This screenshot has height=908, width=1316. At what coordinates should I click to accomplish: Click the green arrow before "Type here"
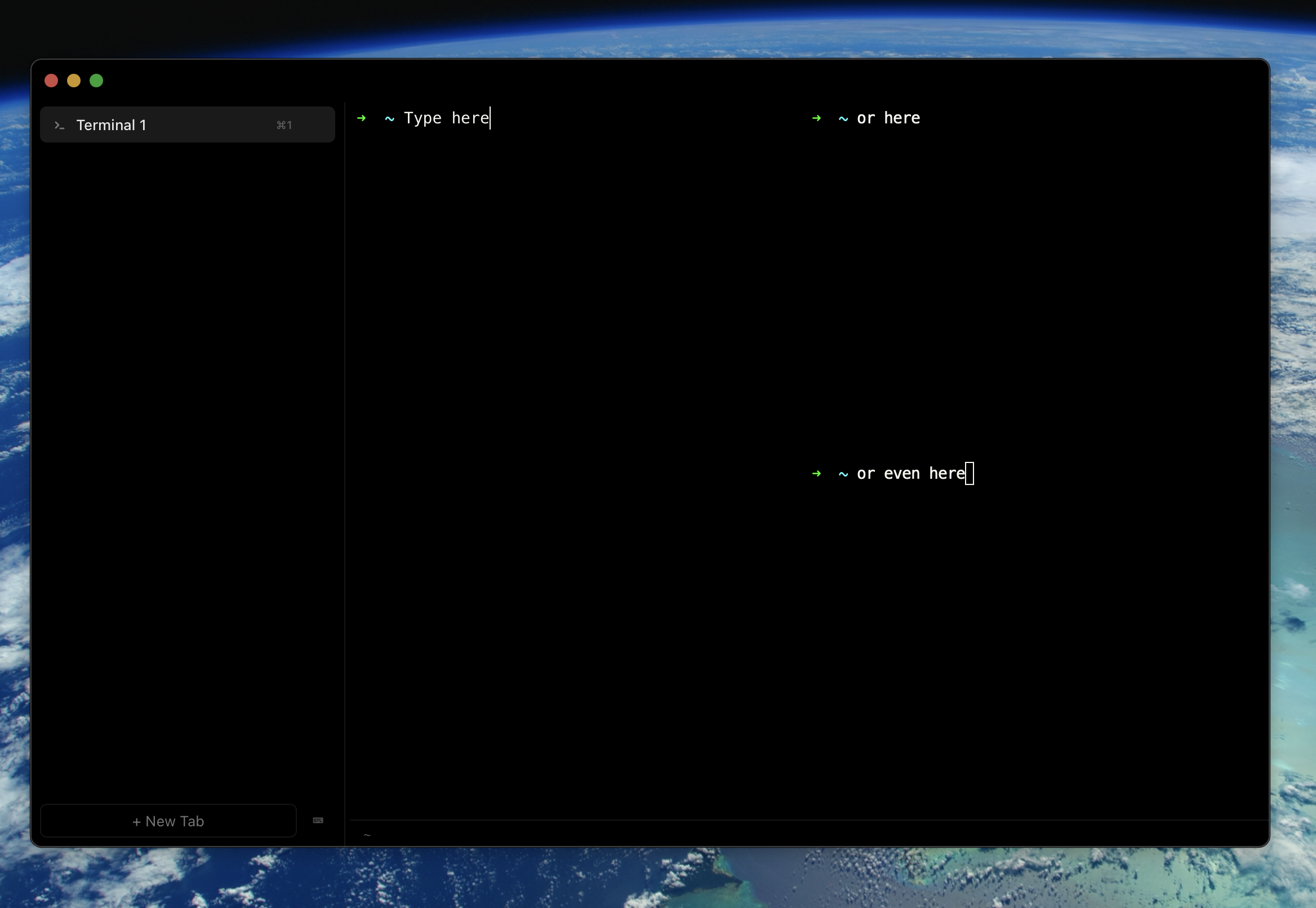361,118
